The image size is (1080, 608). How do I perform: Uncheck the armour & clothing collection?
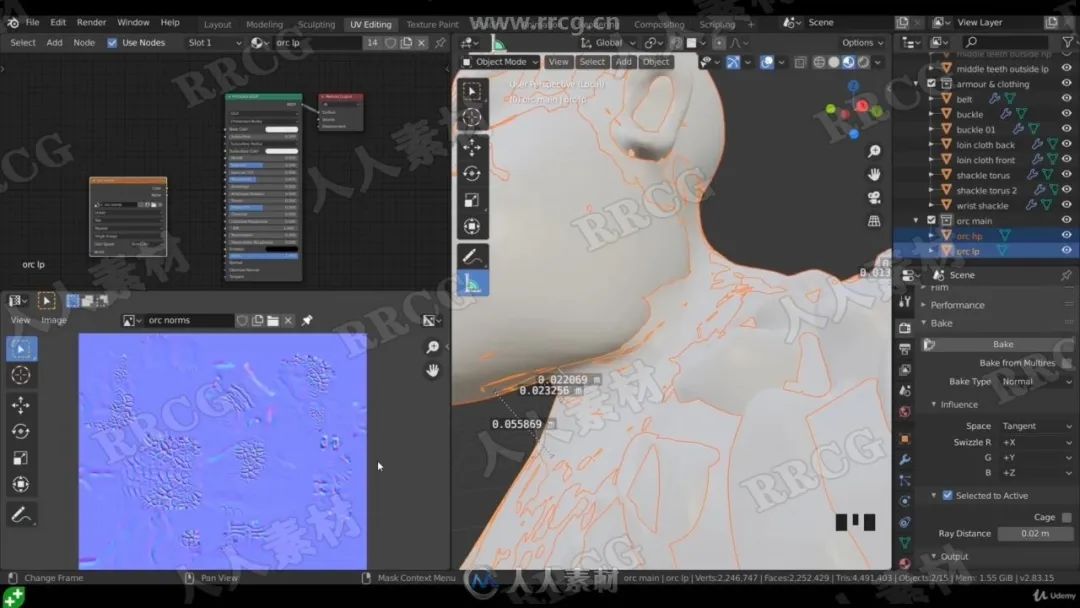931,84
